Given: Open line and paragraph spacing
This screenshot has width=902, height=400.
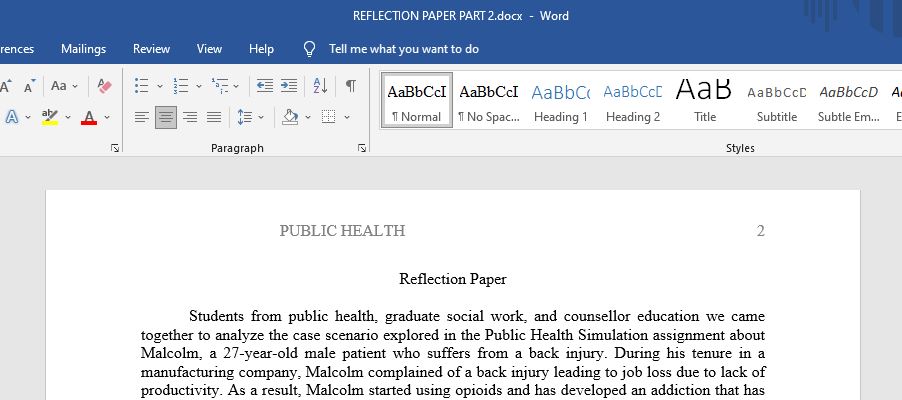Looking at the screenshot, I should (245, 117).
